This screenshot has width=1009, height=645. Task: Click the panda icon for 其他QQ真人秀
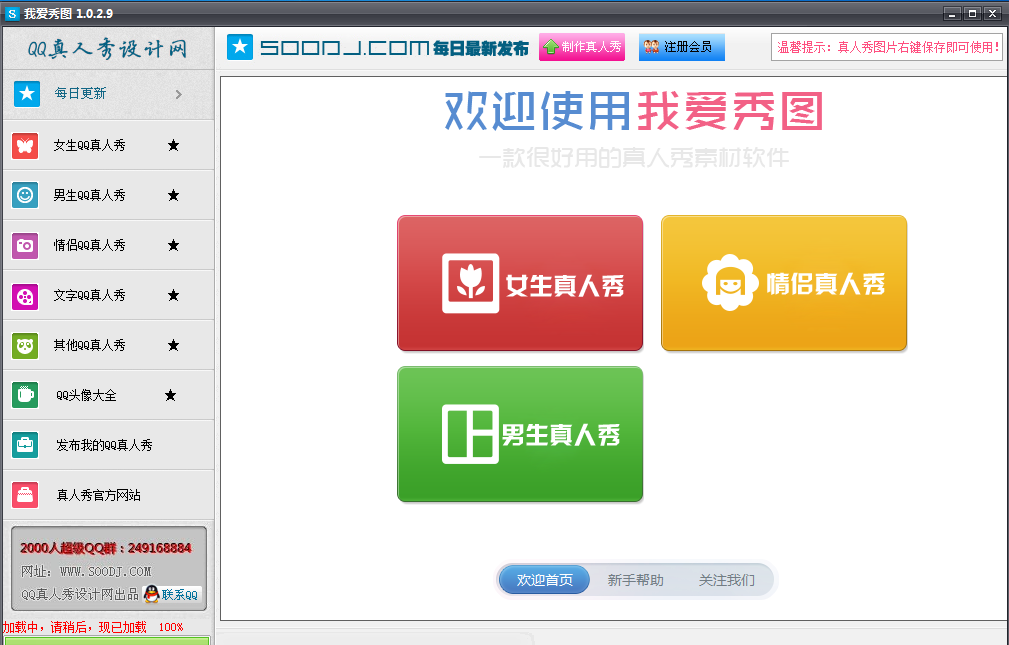click(x=24, y=345)
